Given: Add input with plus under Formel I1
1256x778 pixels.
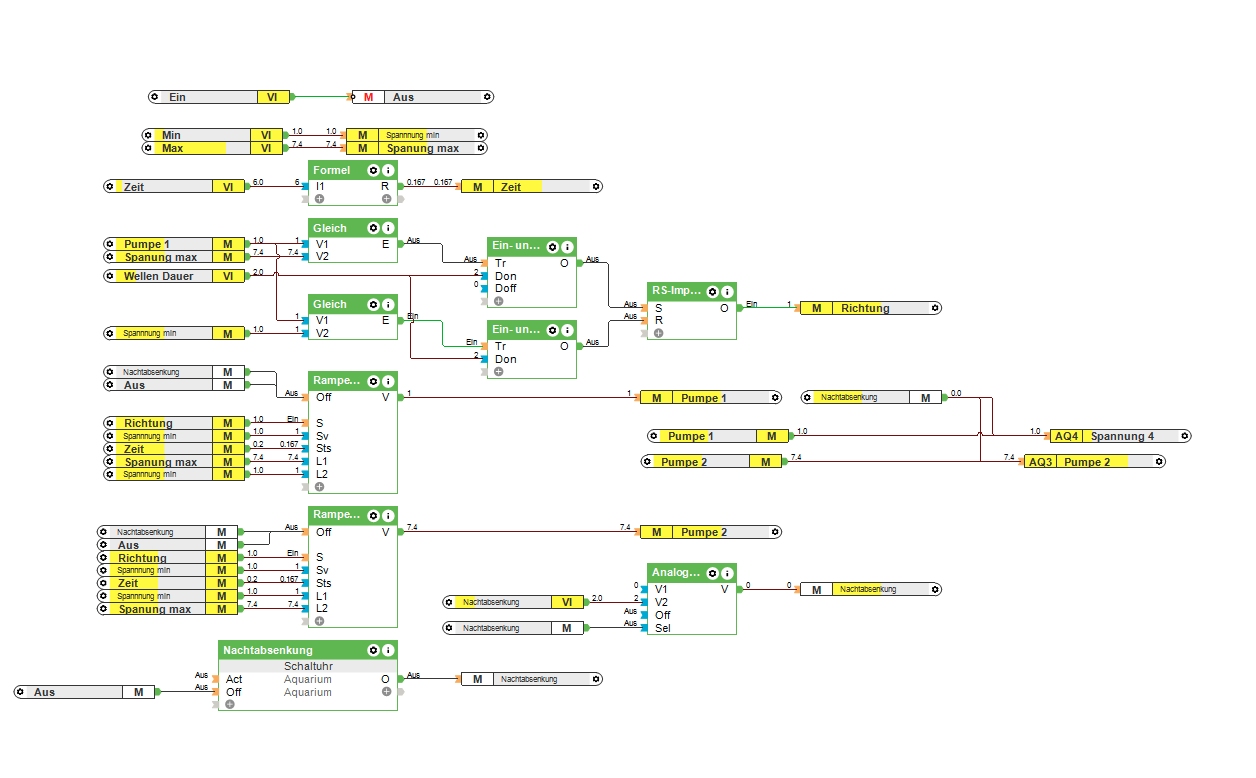Looking at the screenshot, I should pos(319,199).
